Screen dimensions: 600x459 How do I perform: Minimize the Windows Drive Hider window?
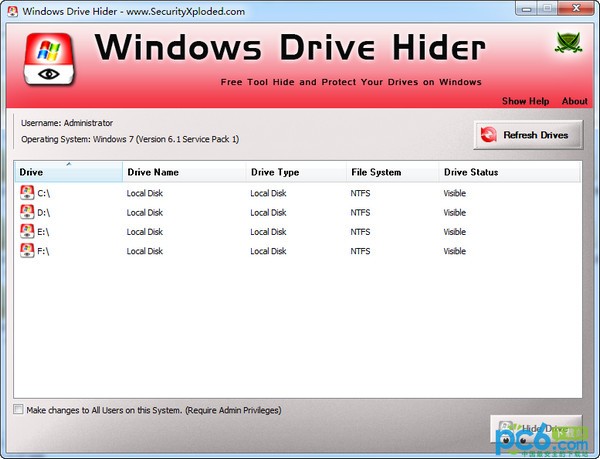[527, 8]
